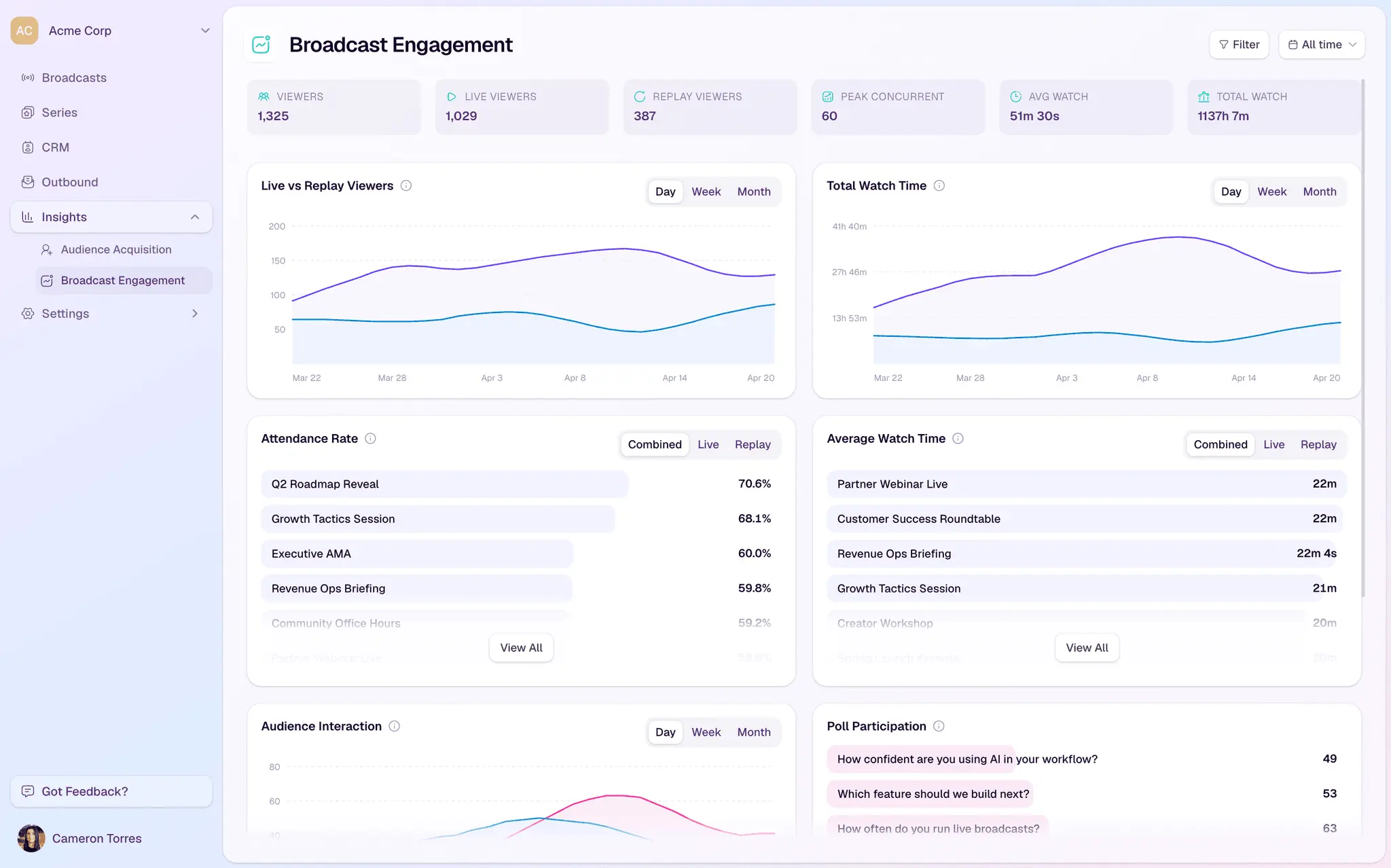This screenshot has width=1391, height=868.
Task: Click the 1137h 7m total watch value
Action: coord(1223,116)
